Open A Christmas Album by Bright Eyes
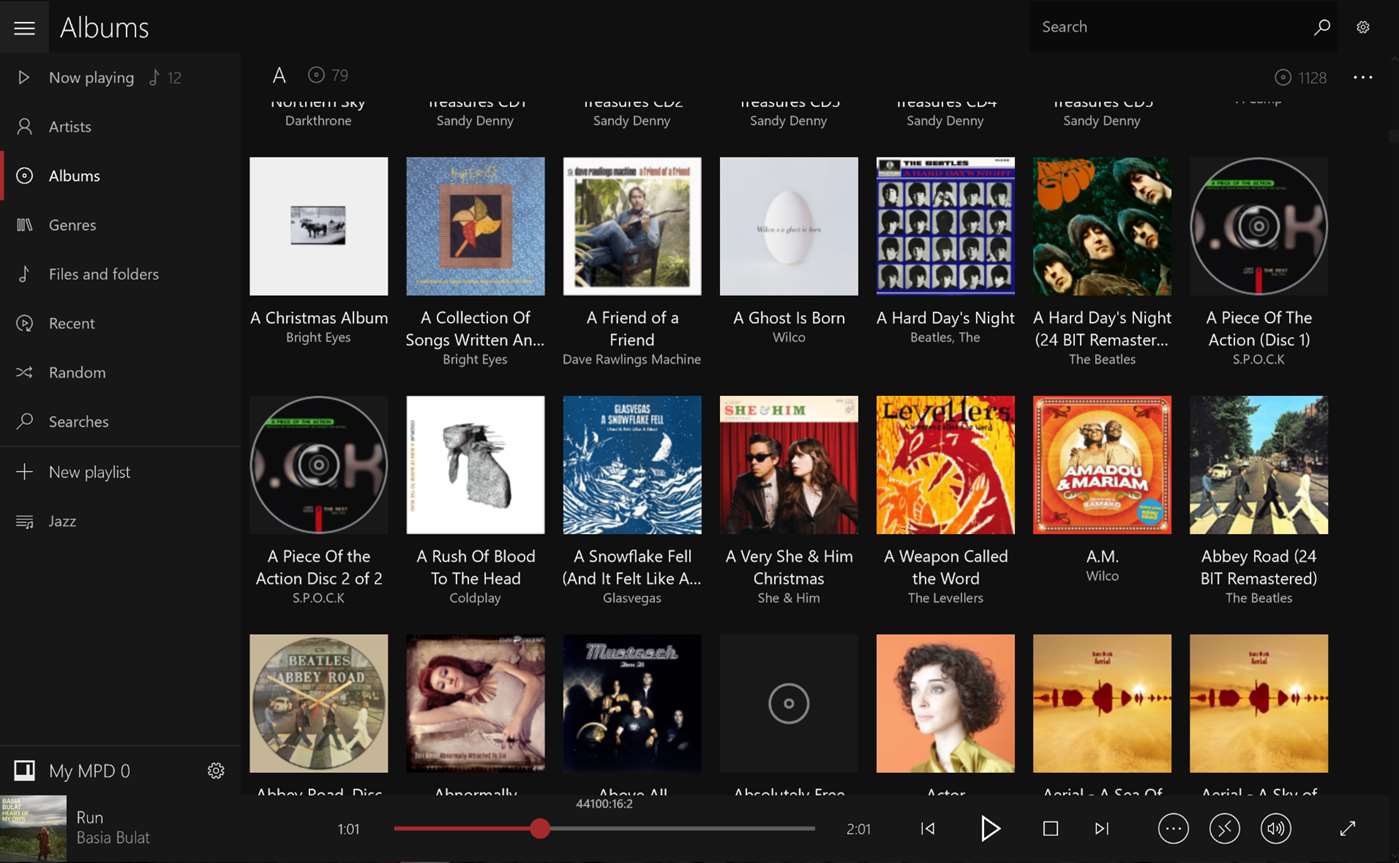 coord(319,226)
